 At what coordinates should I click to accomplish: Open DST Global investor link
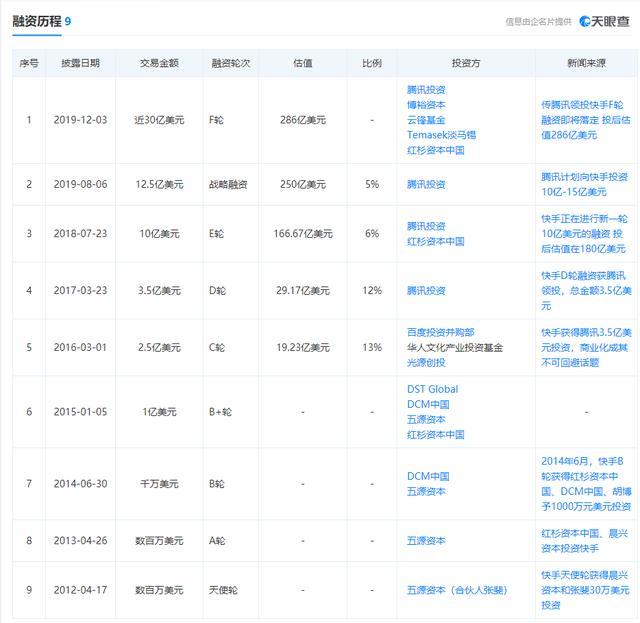tap(433, 389)
